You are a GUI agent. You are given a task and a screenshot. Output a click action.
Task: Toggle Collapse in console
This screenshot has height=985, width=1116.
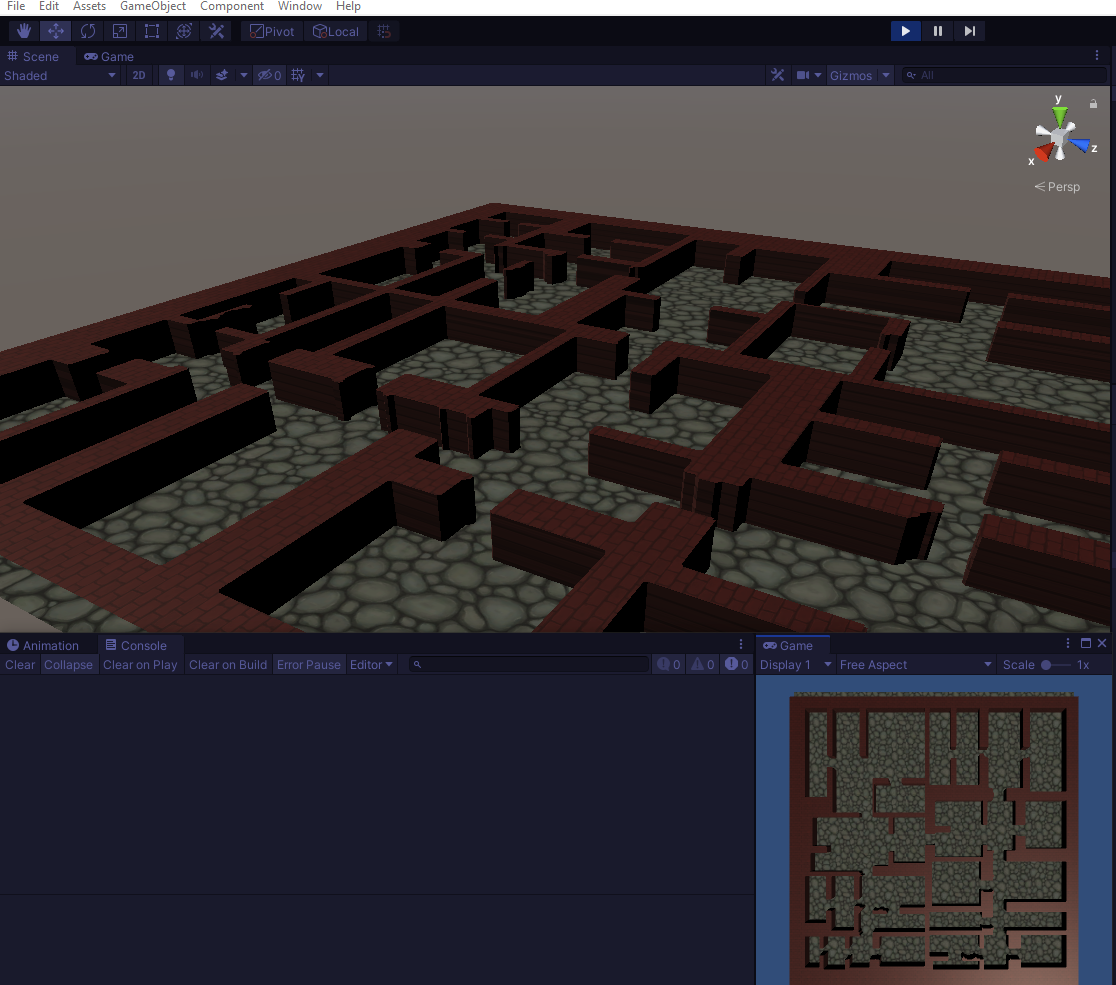[68, 665]
